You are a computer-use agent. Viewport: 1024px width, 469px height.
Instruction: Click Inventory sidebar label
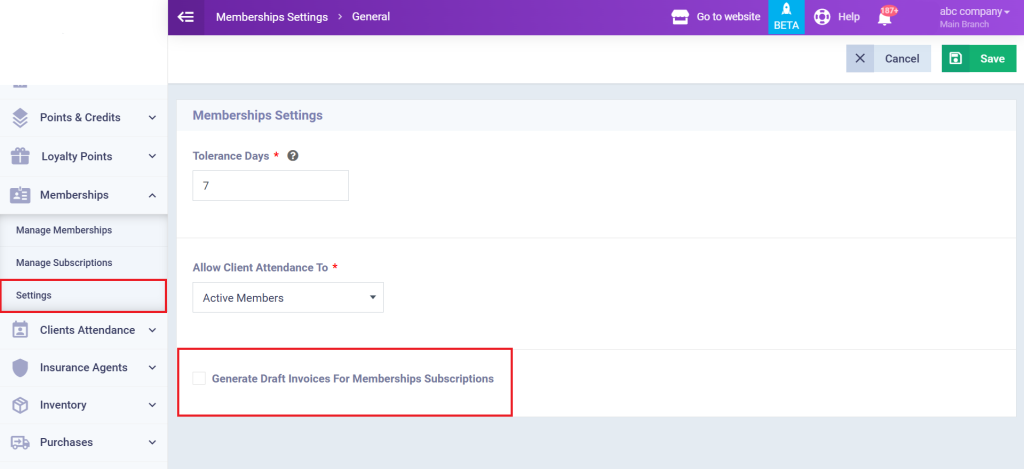(63, 405)
